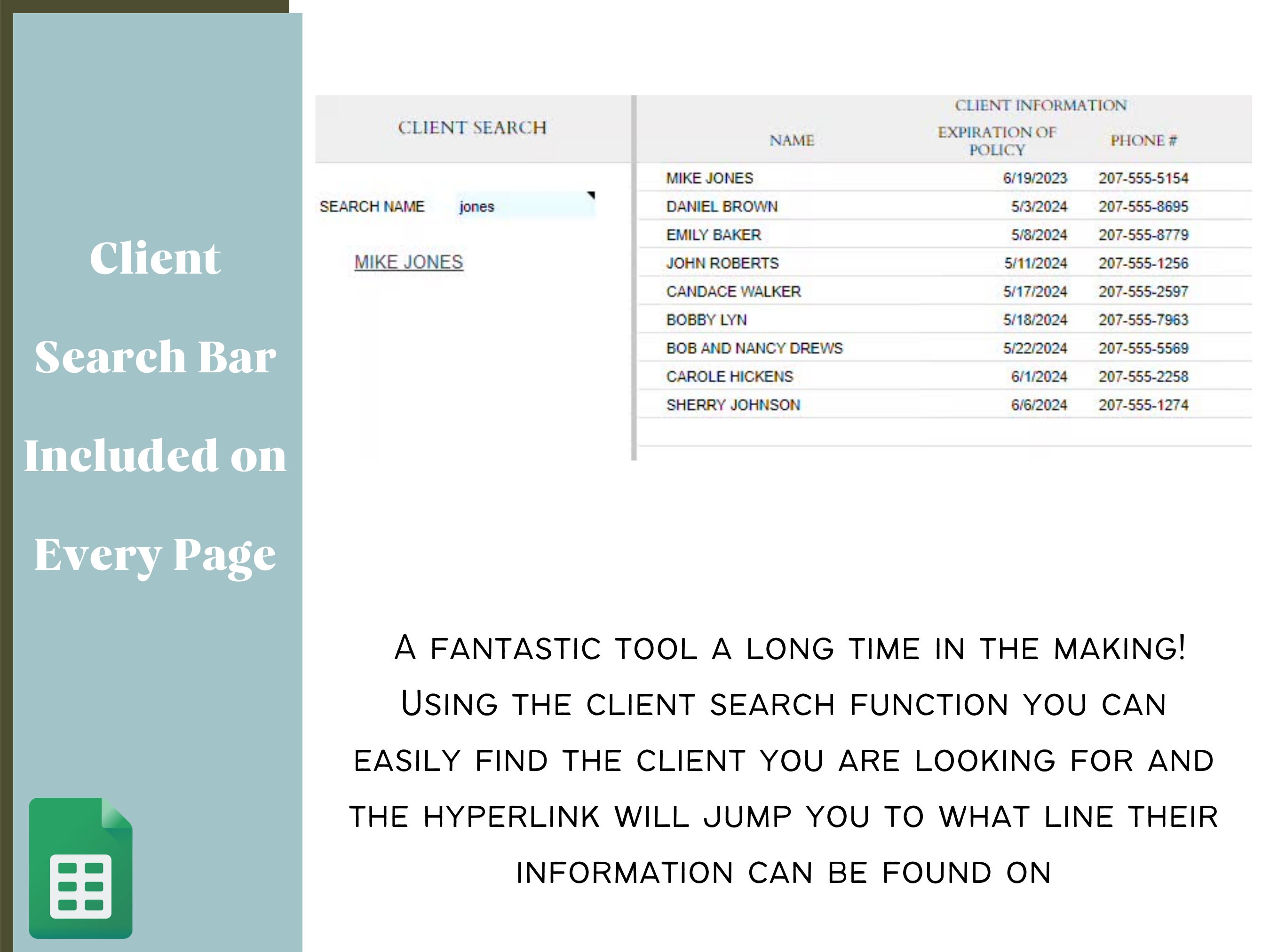Select the jones text in search box
The image size is (1270, 952).
pyautogui.click(x=476, y=206)
